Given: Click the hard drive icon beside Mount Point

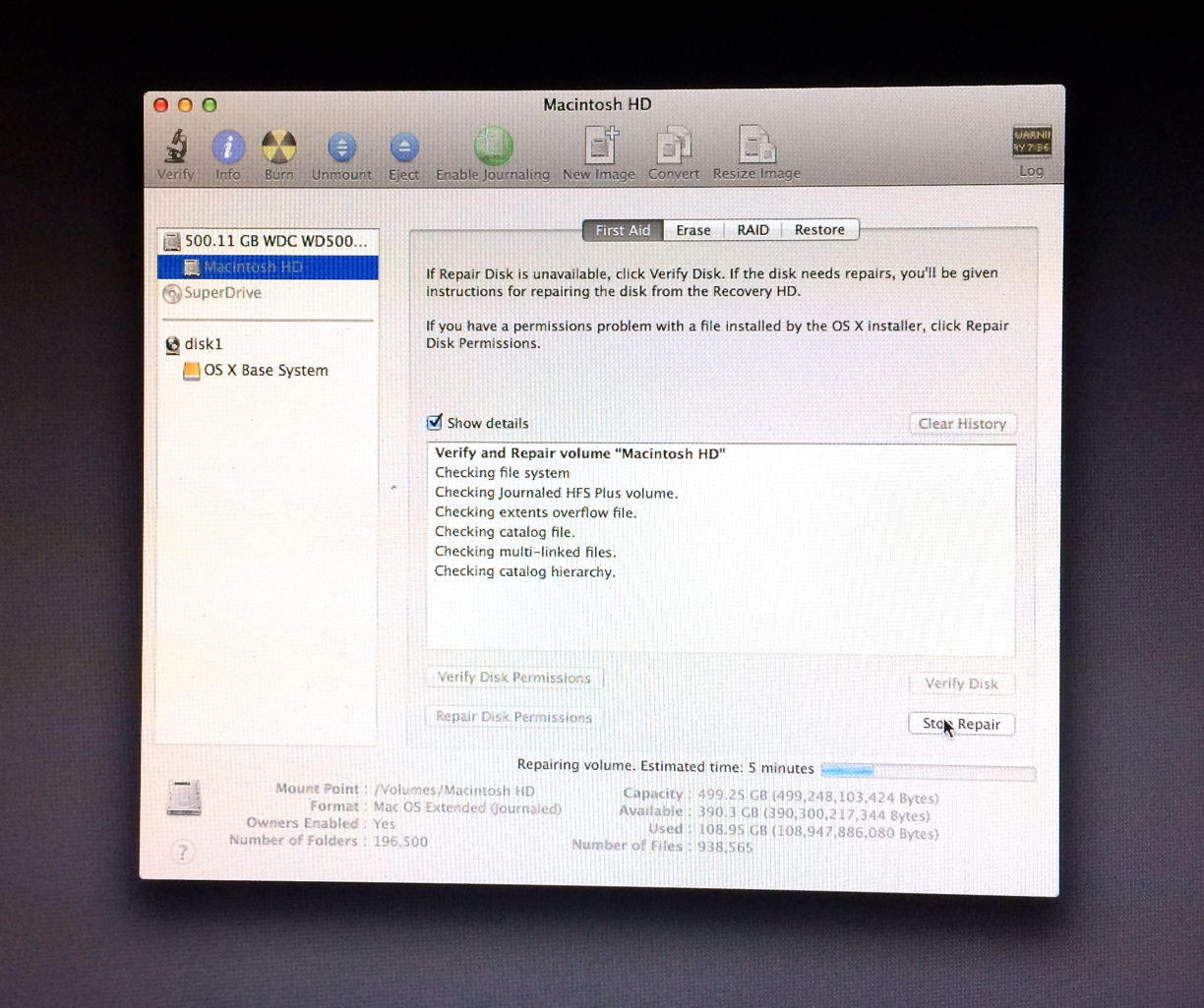Looking at the screenshot, I should tap(184, 797).
